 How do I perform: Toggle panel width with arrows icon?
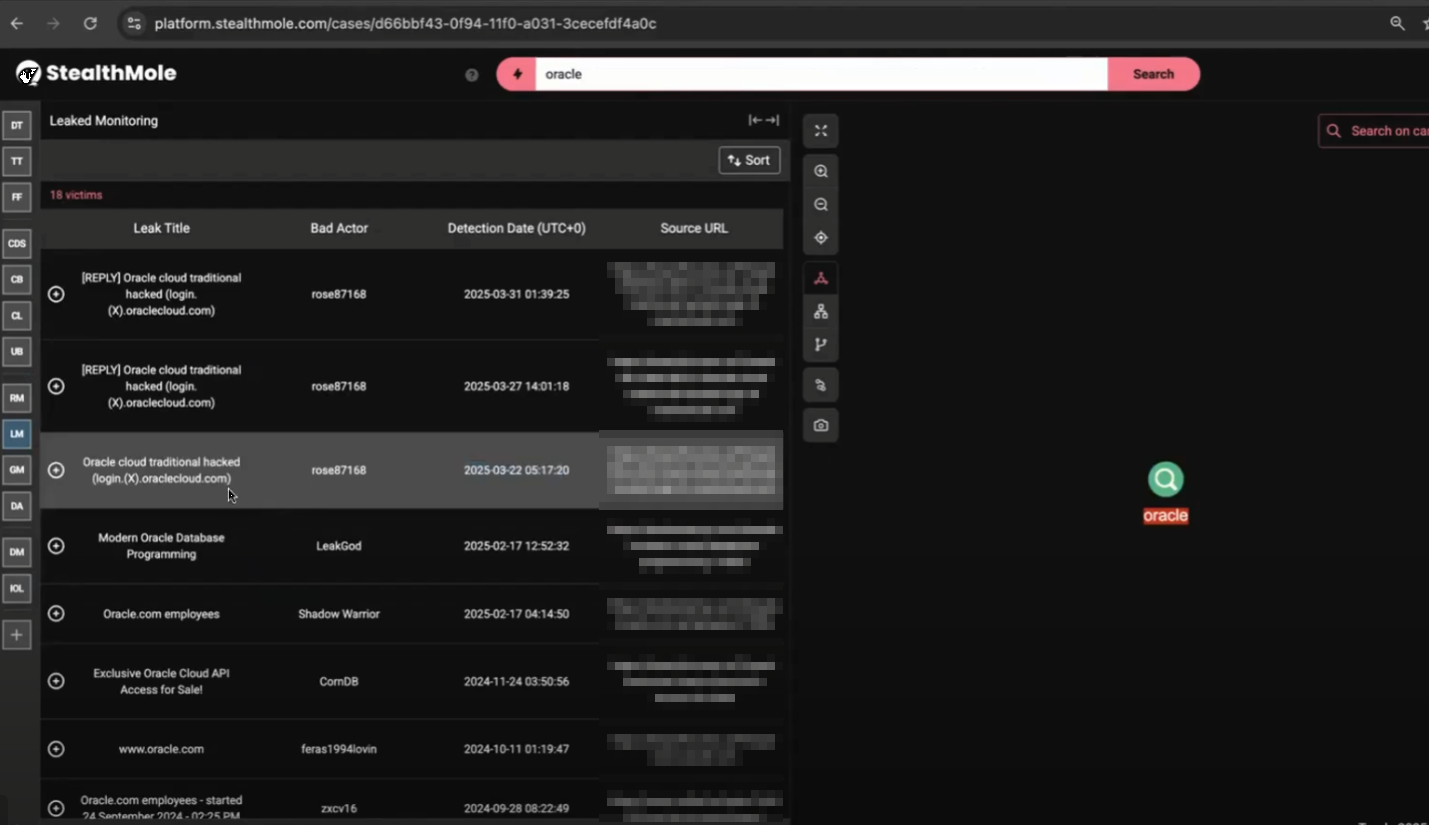[764, 120]
